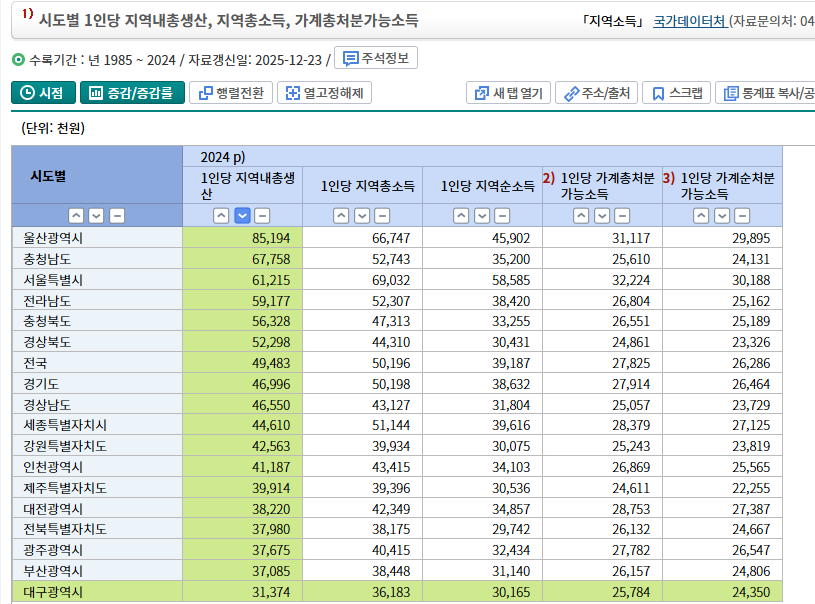Screen dimensions: 815x604
Task: Open the 주석정보 annotation info panel
Action: tap(380, 57)
